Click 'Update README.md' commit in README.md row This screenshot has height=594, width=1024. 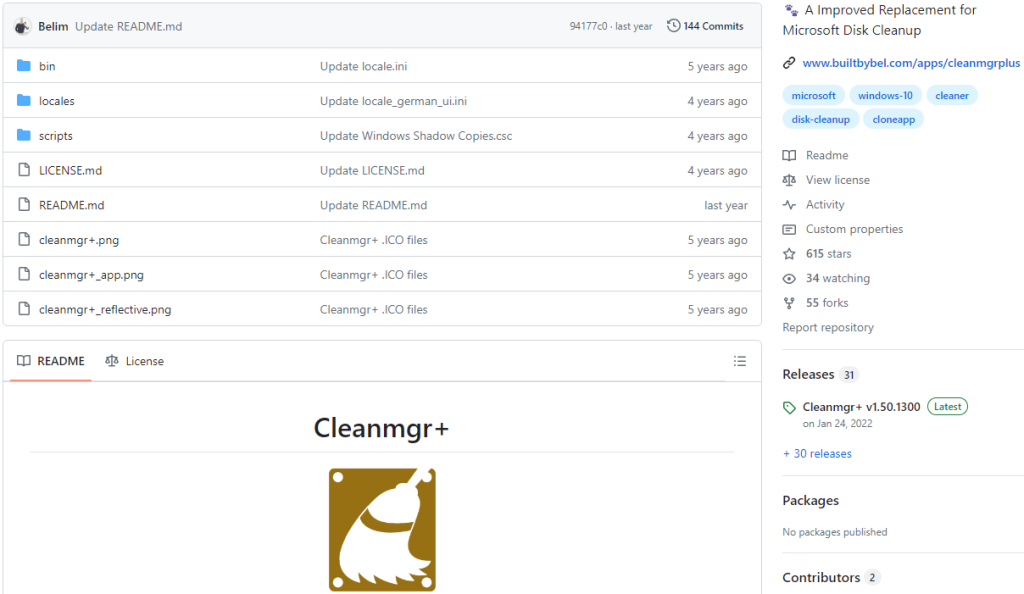(x=374, y=204)
